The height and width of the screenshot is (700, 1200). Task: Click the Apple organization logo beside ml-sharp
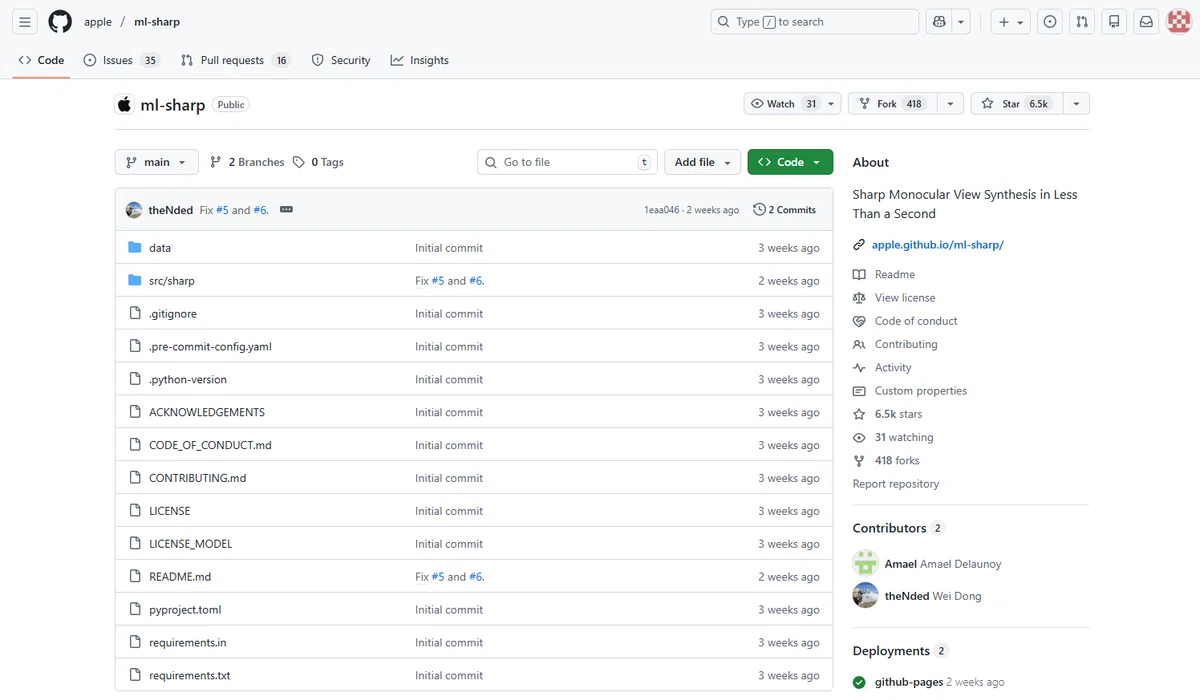(124, 104)
